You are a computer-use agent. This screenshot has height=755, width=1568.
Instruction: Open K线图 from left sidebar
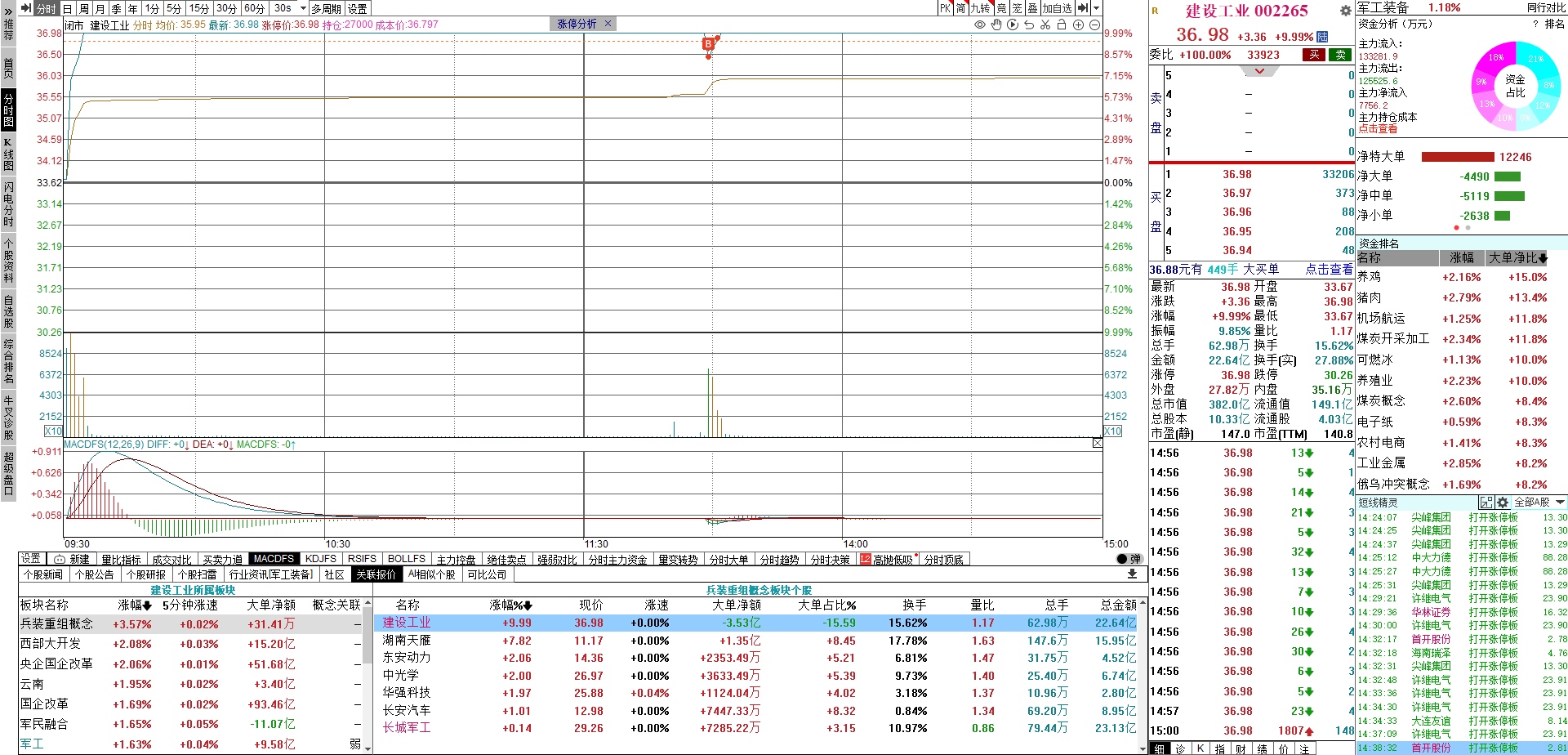tap(8, 154)
